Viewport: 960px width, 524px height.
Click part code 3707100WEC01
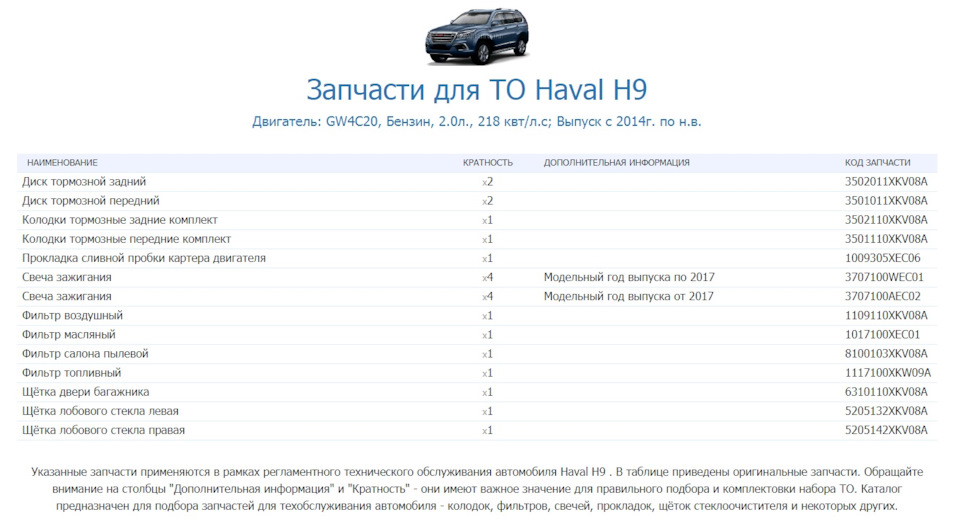point(884,277)
